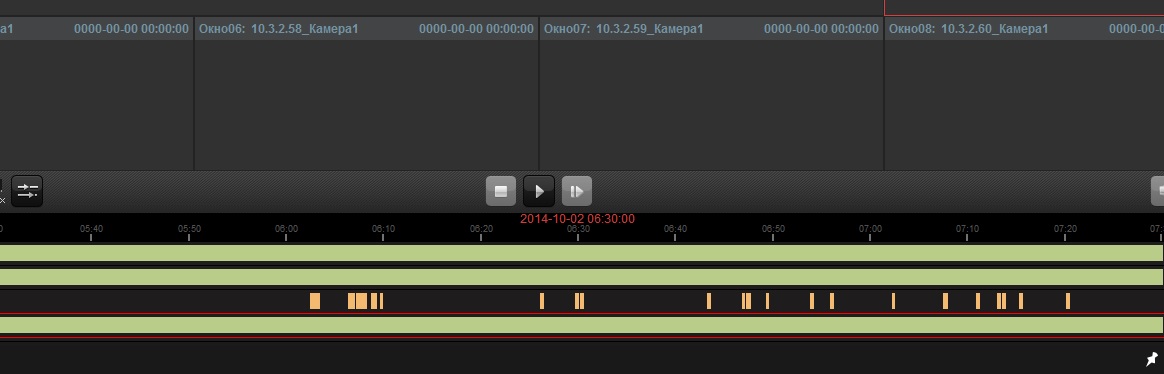
Task: Jump to last orange event marker past 07:20
Action: (1067, 301)
